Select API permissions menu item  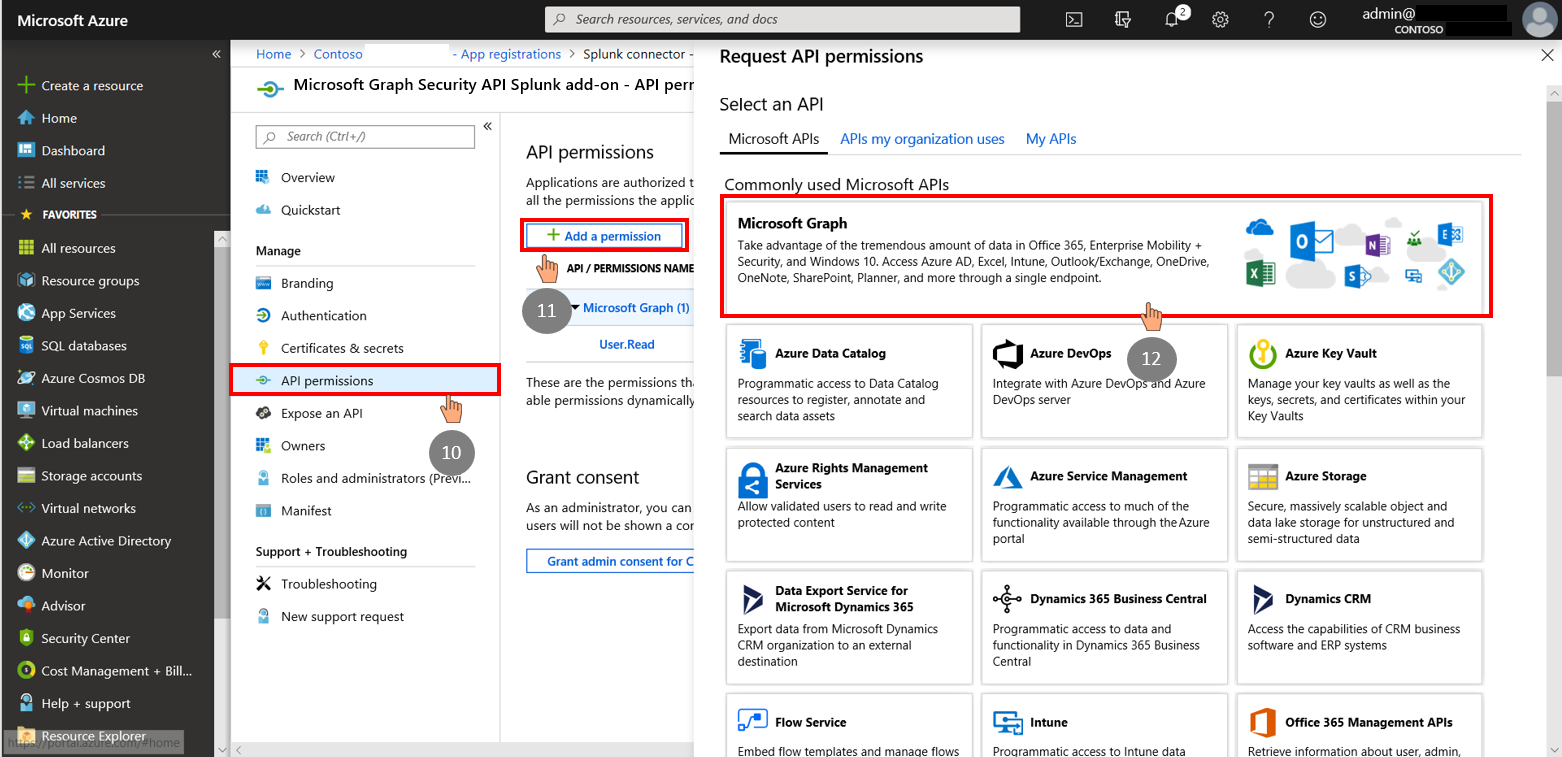pyautogui.click(x=365, y=380)
